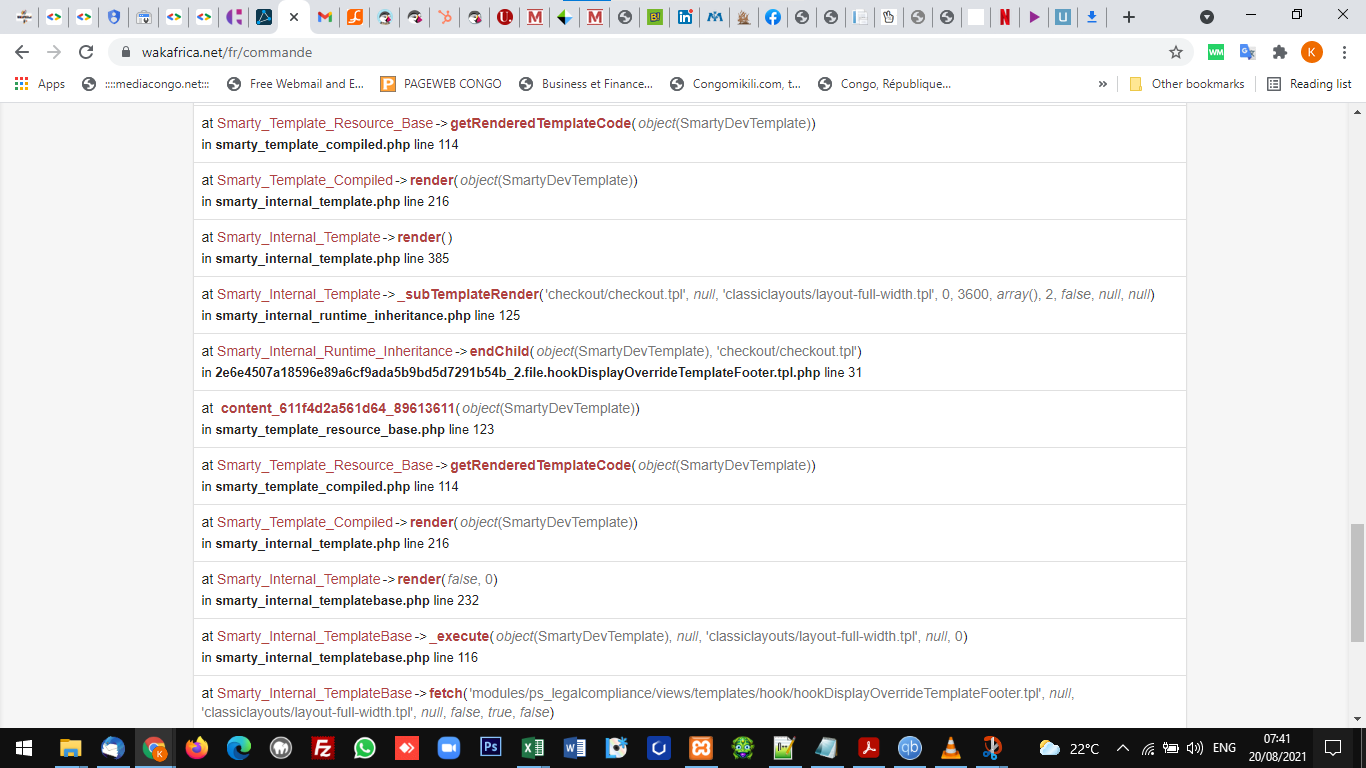Open a new browser tab
This screenshot has height=768, width=1366.
(1129, 17)
